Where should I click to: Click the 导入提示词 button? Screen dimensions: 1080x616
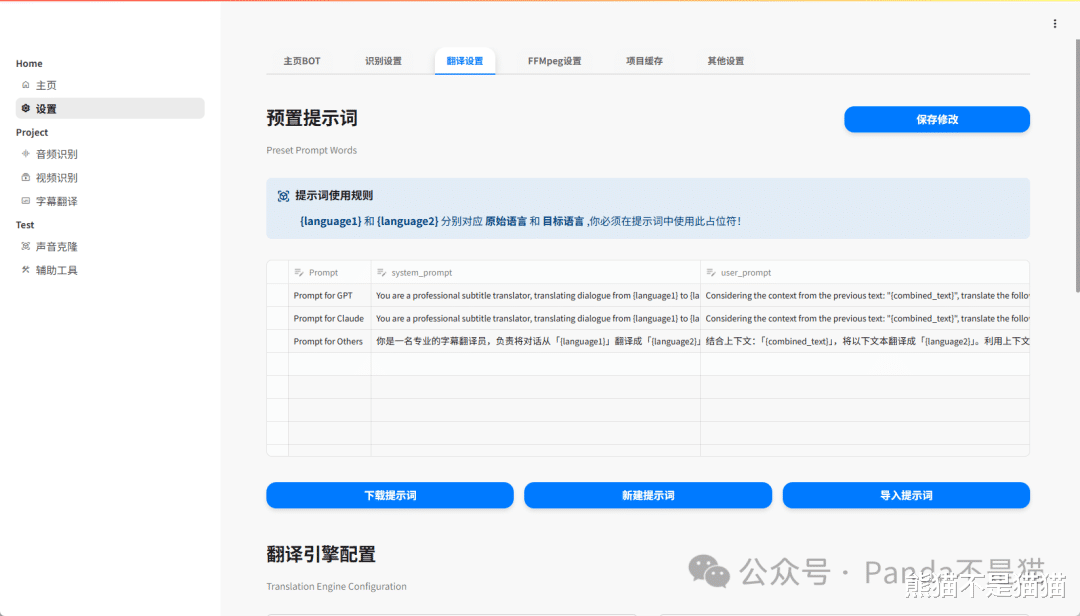[x=906, y=495]
